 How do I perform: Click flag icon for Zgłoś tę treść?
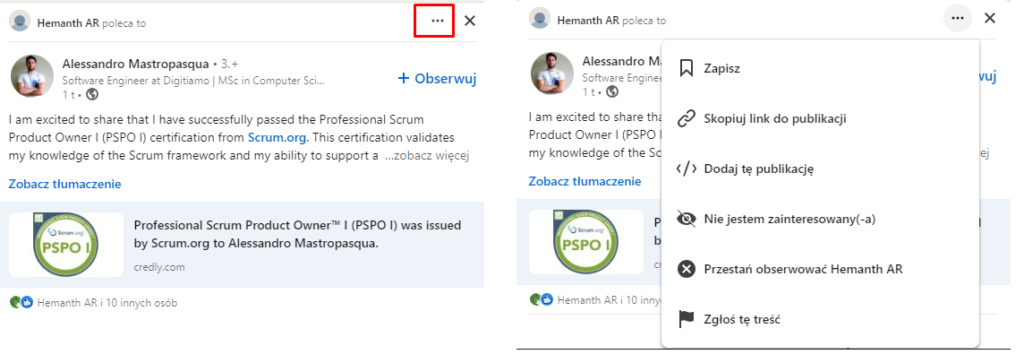coord(685,319)
